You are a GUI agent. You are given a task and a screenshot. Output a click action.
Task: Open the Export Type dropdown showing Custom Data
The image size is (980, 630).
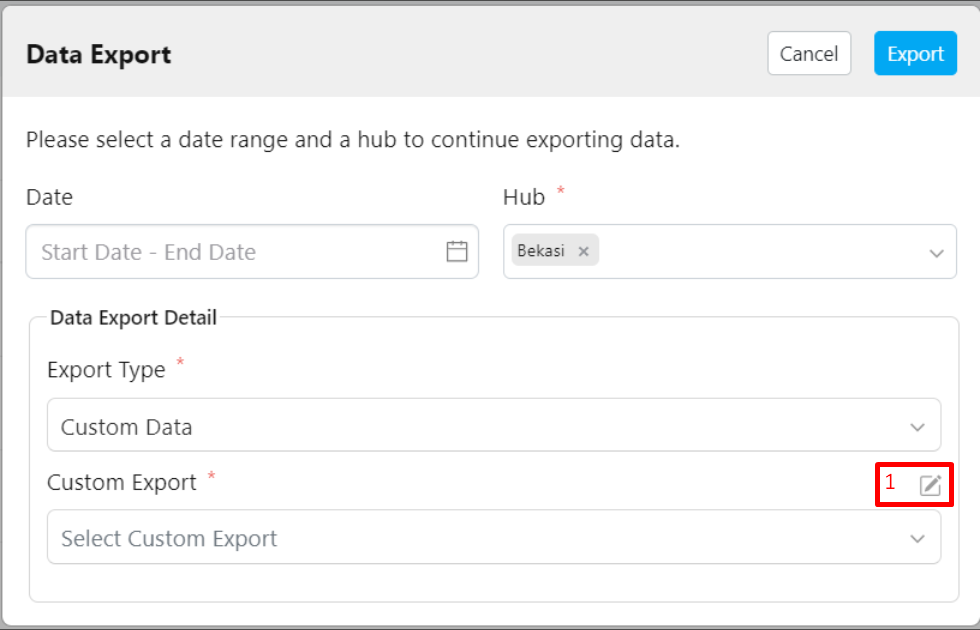(x=917, y=425)
